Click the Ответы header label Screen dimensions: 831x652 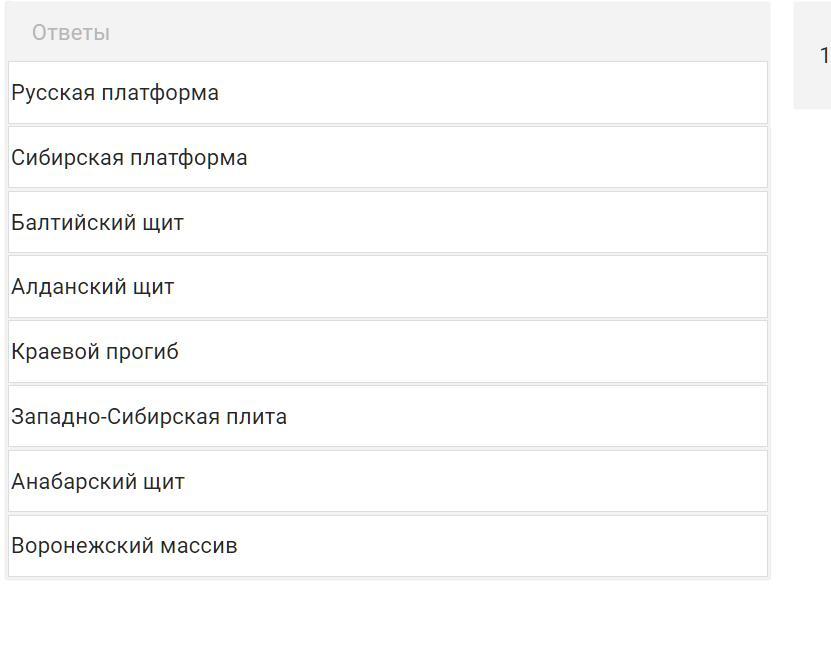[71, 33]
